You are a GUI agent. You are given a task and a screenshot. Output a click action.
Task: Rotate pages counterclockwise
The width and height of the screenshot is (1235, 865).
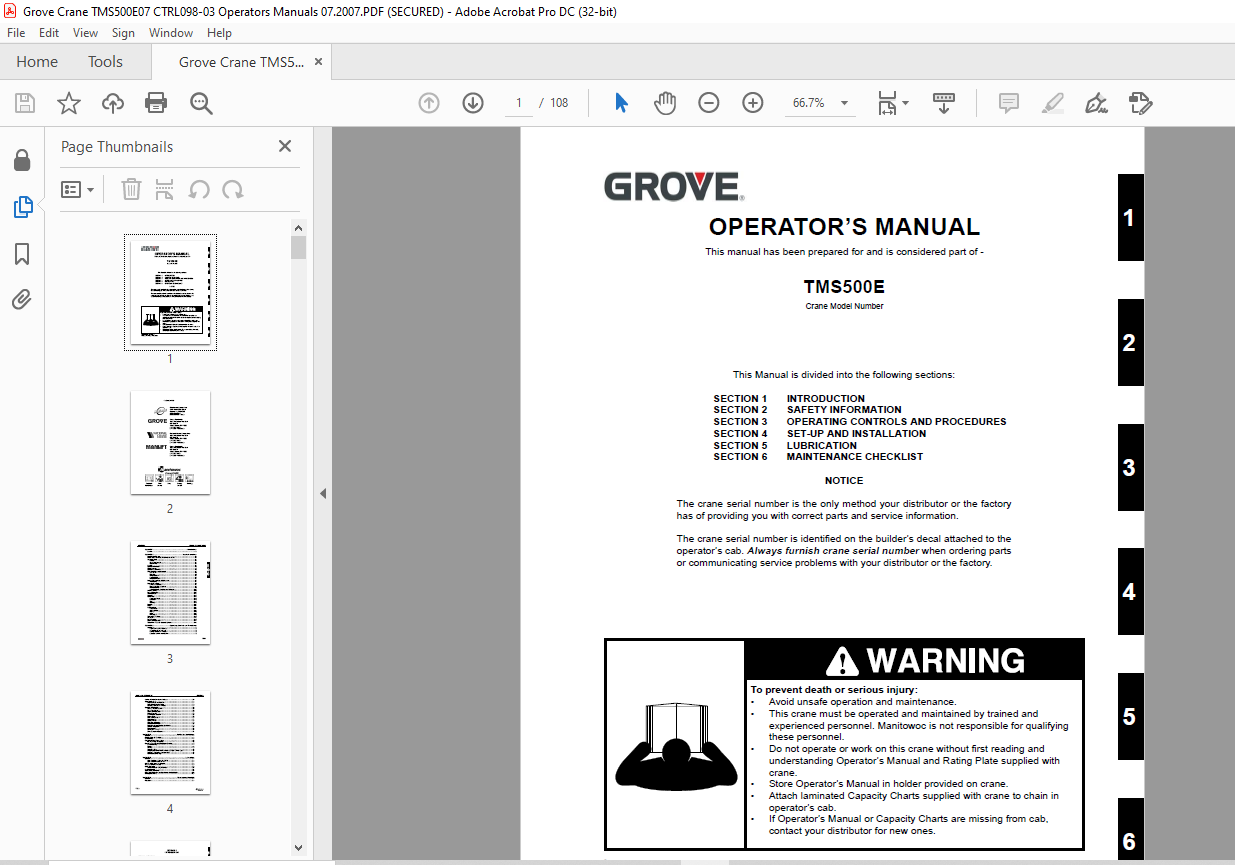point(199,189)
